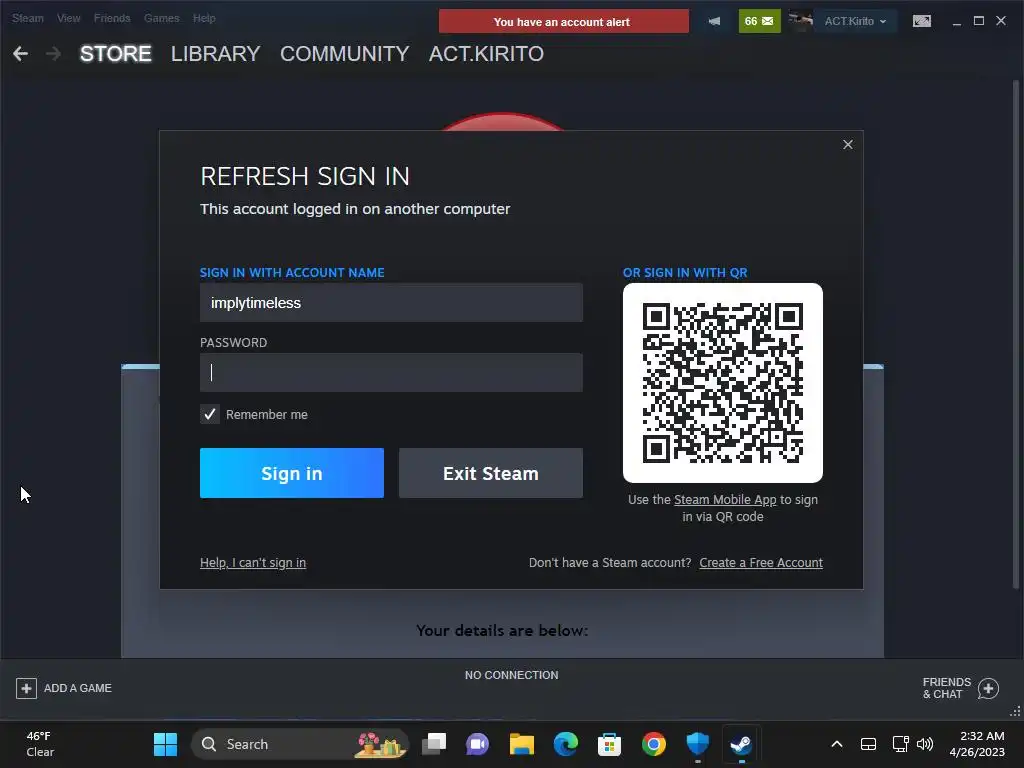Click the QR code image
Screen dimensions: 1024x768
click(x=722, y=383)
